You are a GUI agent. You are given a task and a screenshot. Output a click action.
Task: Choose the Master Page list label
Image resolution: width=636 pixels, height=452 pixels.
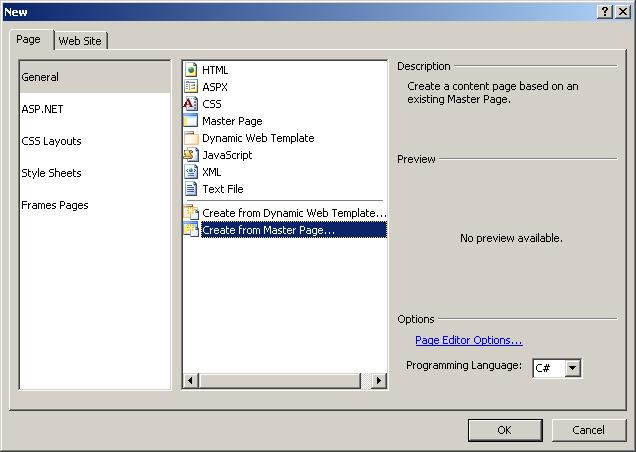232,121
